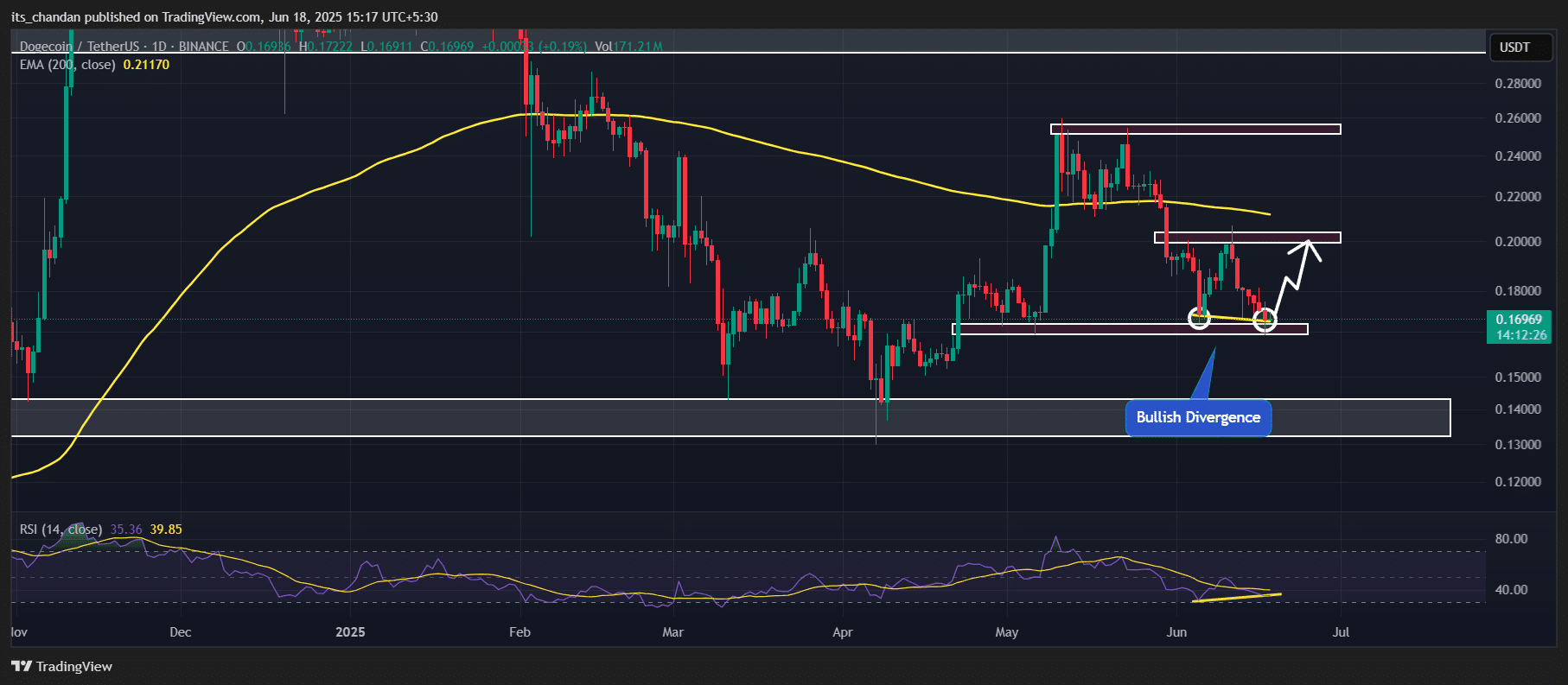Click the 2025 label on time axis
This screenshot has height=685, width=1568.
(350, 632)
